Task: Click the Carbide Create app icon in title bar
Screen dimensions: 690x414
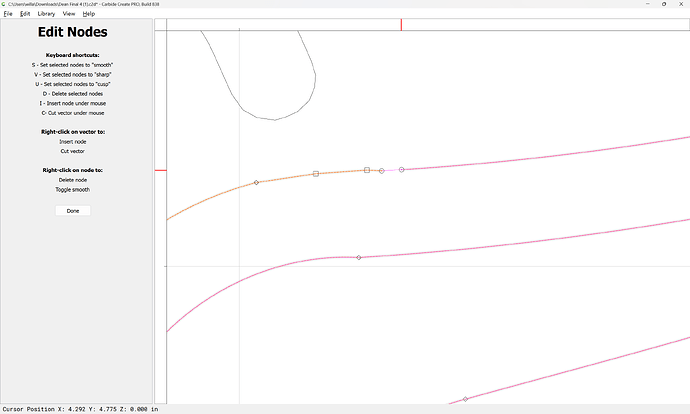Action: 5,4
